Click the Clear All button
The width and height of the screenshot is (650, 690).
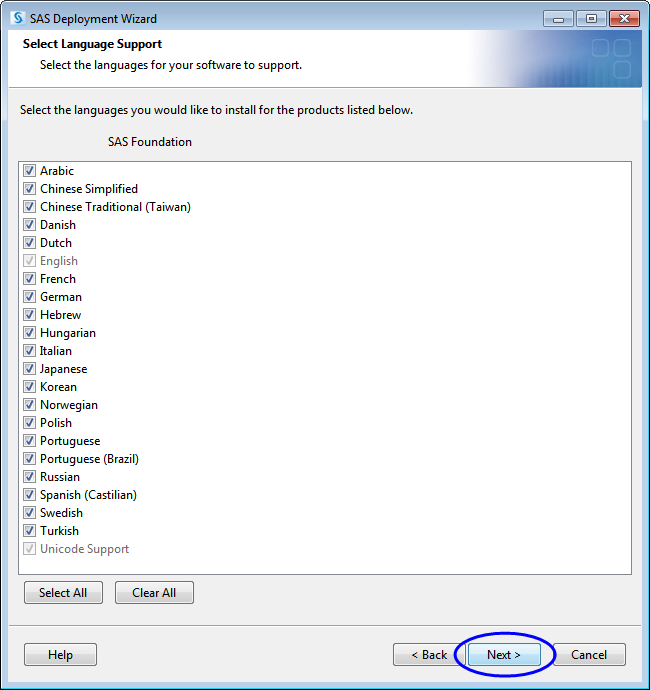pyautogui.click(x=154, y=593)
